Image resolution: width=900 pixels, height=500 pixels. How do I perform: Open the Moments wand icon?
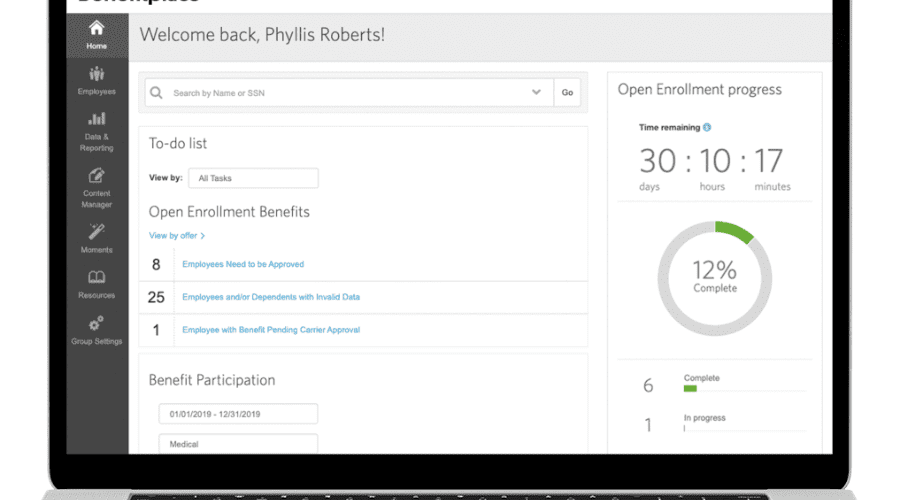tap(96, 231)
